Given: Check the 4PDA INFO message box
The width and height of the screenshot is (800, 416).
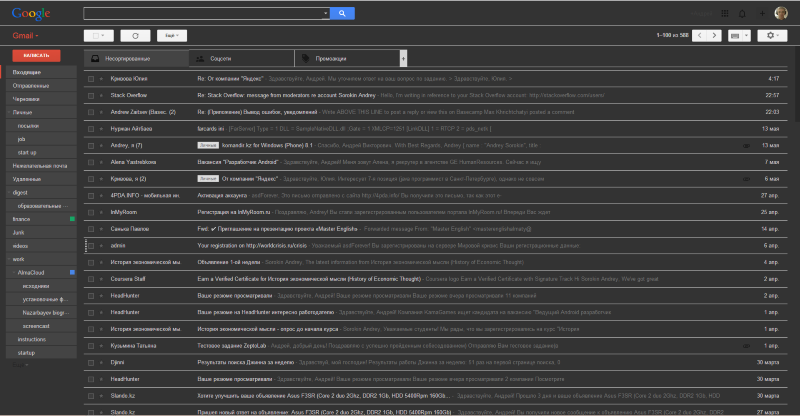Looking at the screenshot, I should point(91,196).
